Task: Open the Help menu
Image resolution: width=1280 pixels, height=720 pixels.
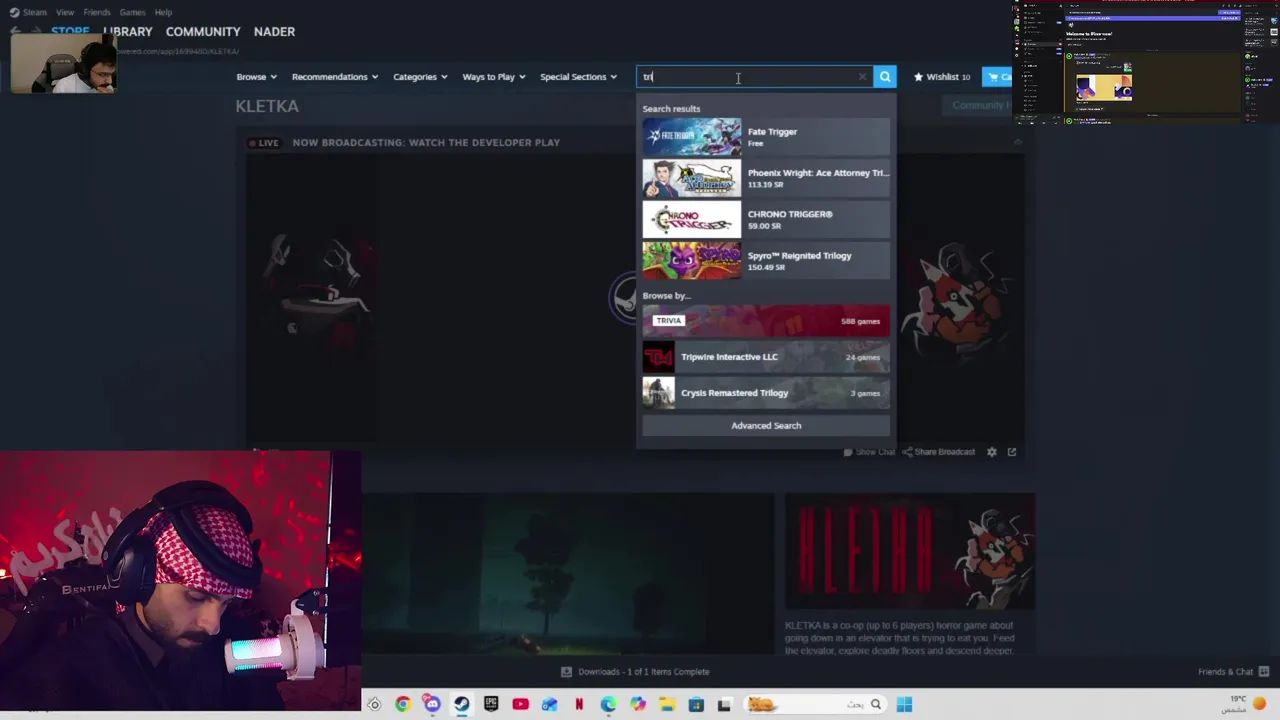Action: coord(163,12)
